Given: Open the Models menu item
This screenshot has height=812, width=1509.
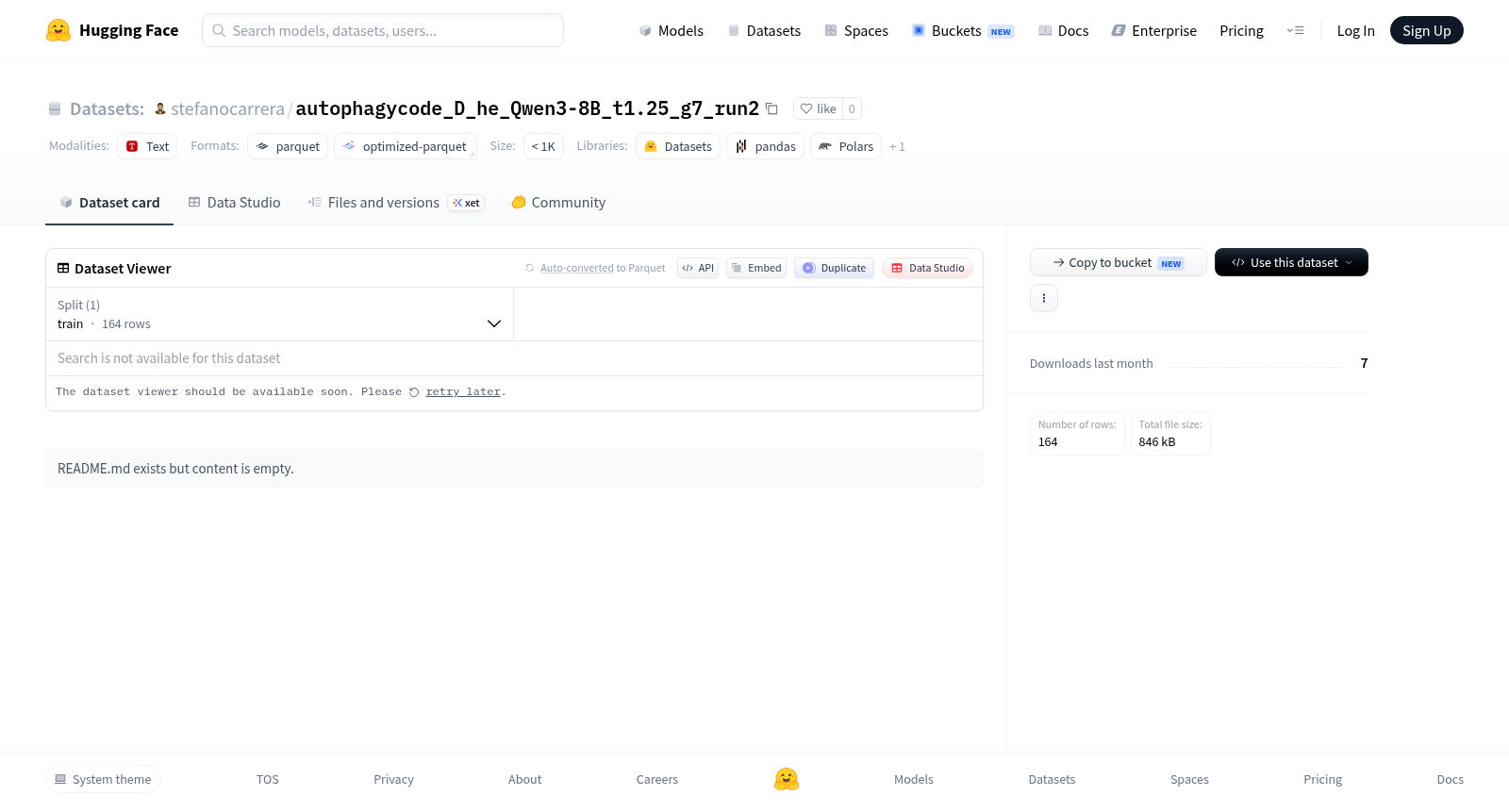Looking at the screenshot, I should 672,31.
